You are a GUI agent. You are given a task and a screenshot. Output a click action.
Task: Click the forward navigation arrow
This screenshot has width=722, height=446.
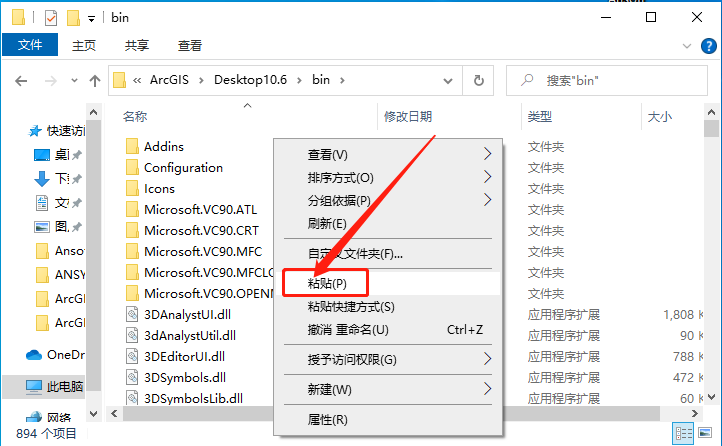tap(50, 81)
